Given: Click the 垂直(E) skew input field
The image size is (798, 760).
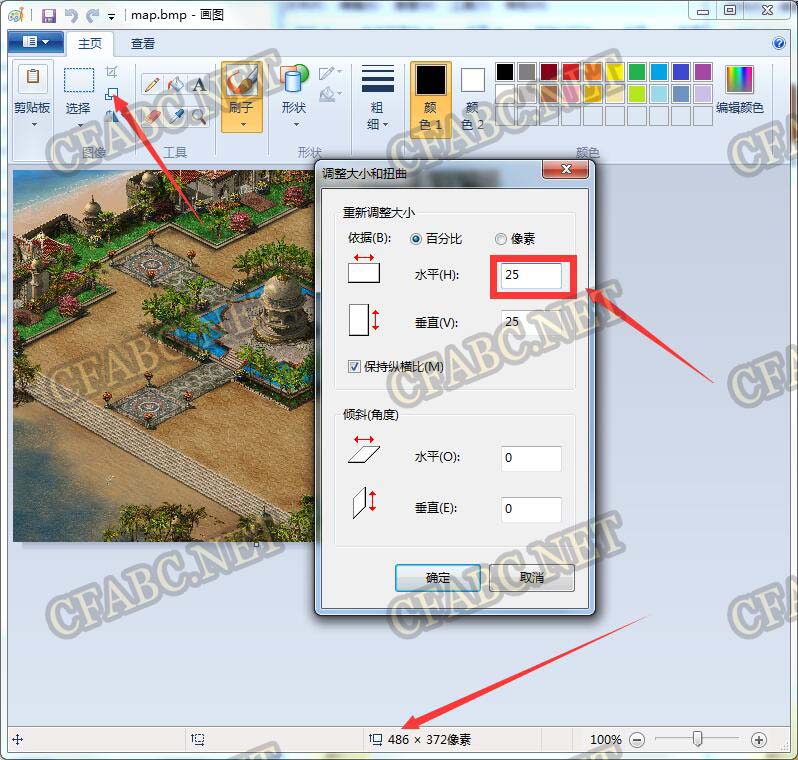Looking at the screenshot, I should [531, 510].
